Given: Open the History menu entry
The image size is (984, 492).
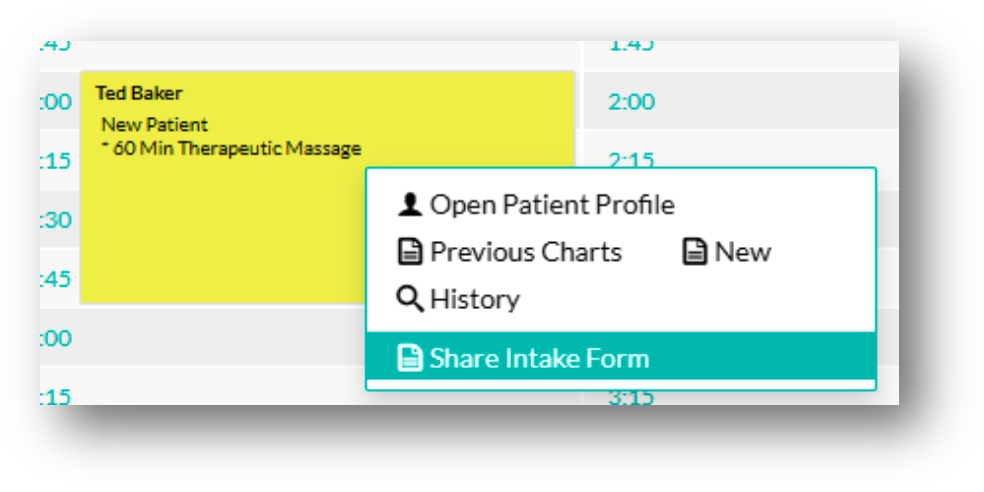Looking at the screenshot, I should 474,299.
